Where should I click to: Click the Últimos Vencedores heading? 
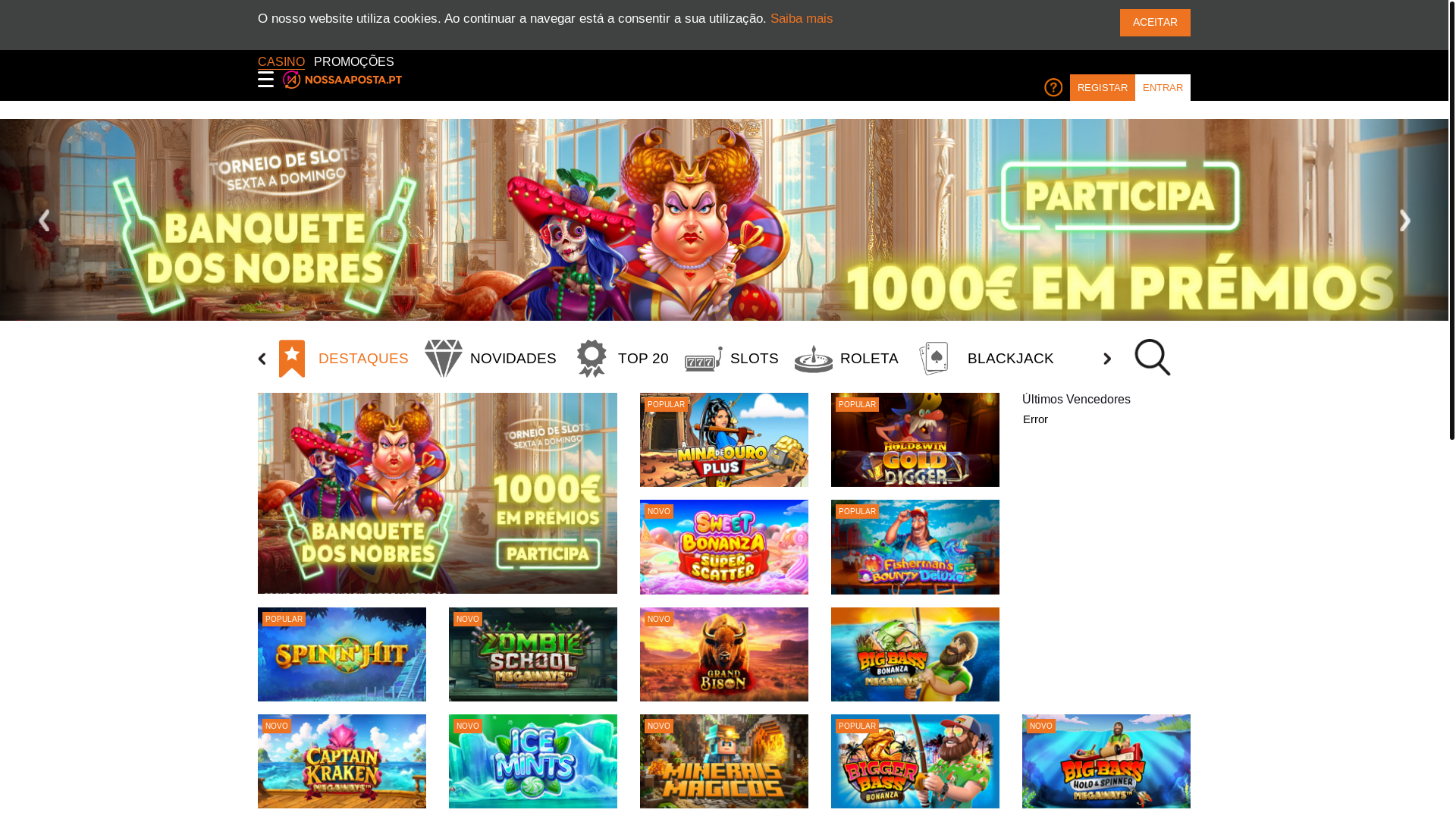(x=1076, y=400)
